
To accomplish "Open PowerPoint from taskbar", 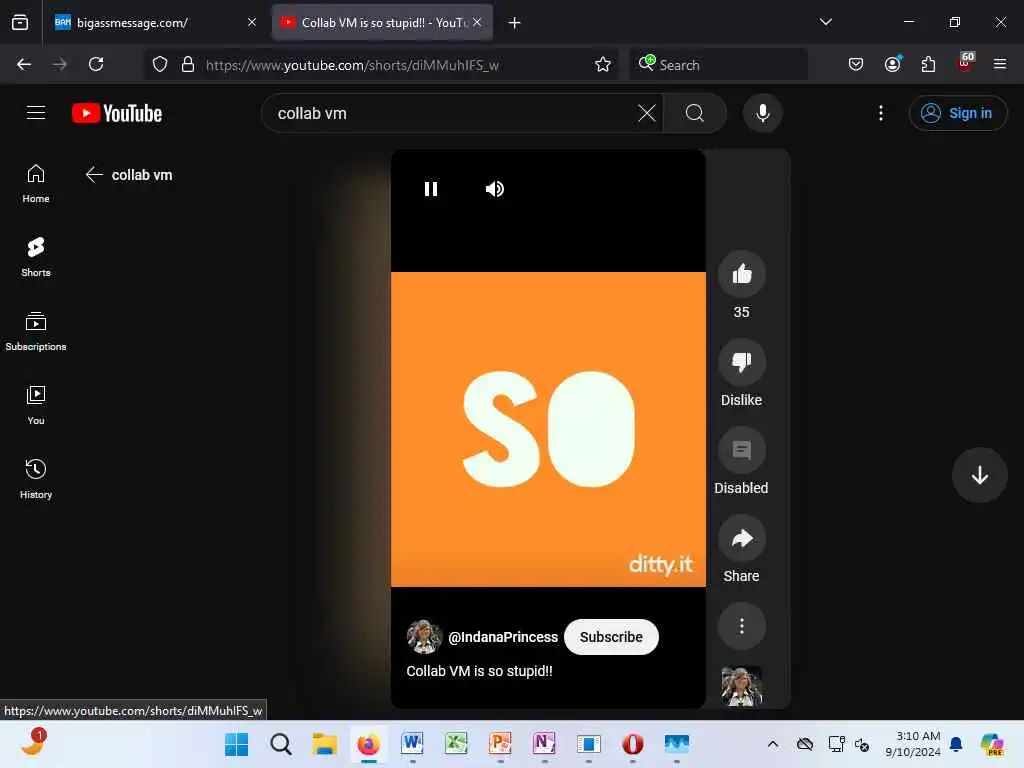I will pyautogui.click(x=500, y=744).
